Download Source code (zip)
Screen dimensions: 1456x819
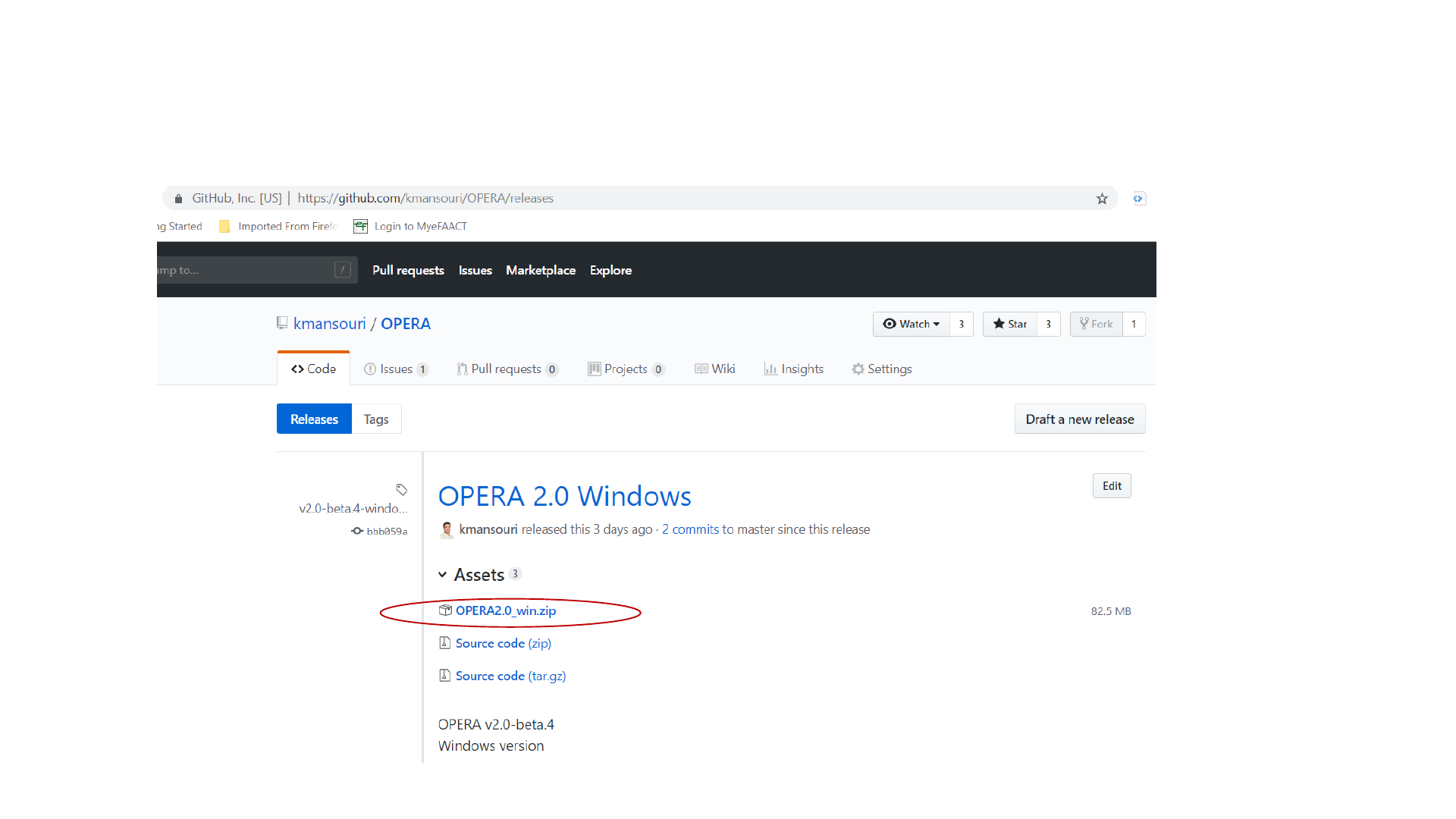[503, 644]
